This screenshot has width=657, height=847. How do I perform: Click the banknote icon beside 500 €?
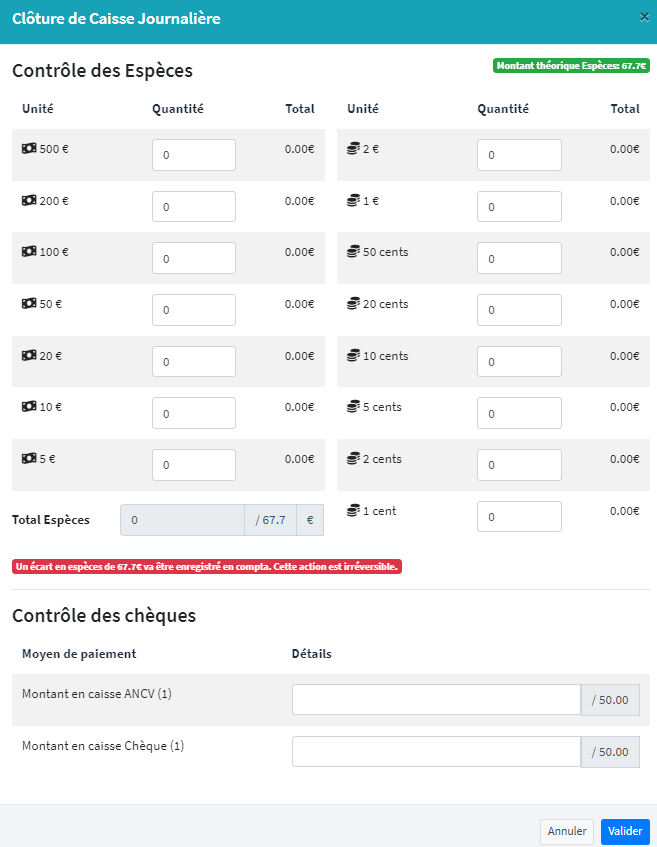(29, 149)
